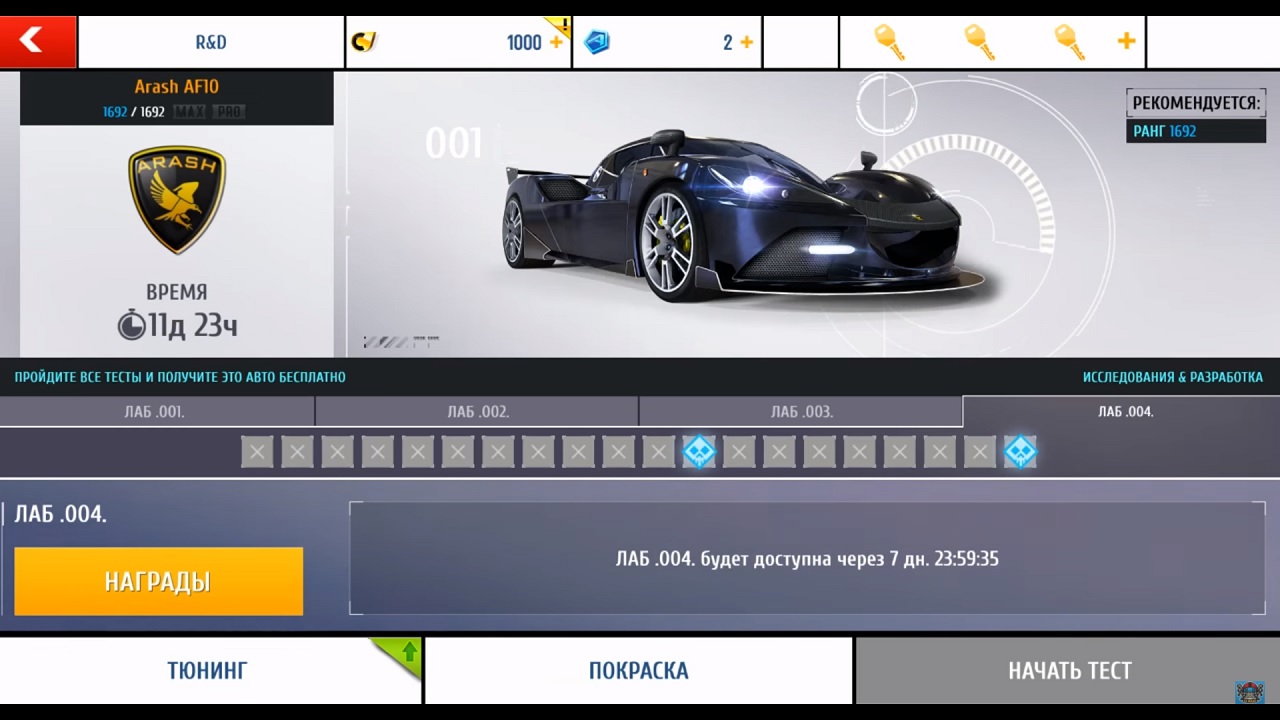Screen dimensions: 1280x720
Task: Open the ЛАБ .003. tab
Action: (x=801, y=412)
